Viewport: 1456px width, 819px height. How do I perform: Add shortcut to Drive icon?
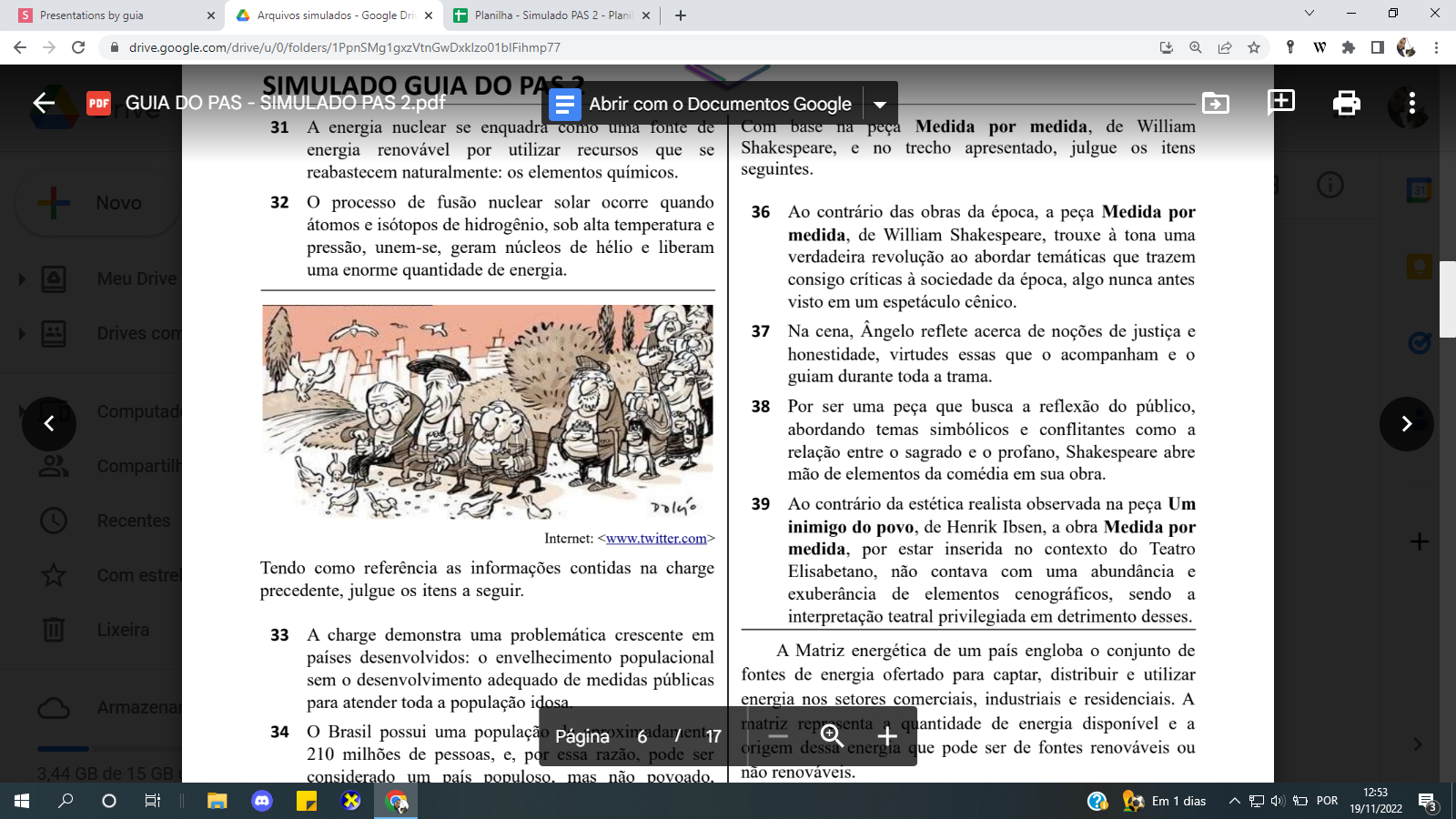point(1216,104)
